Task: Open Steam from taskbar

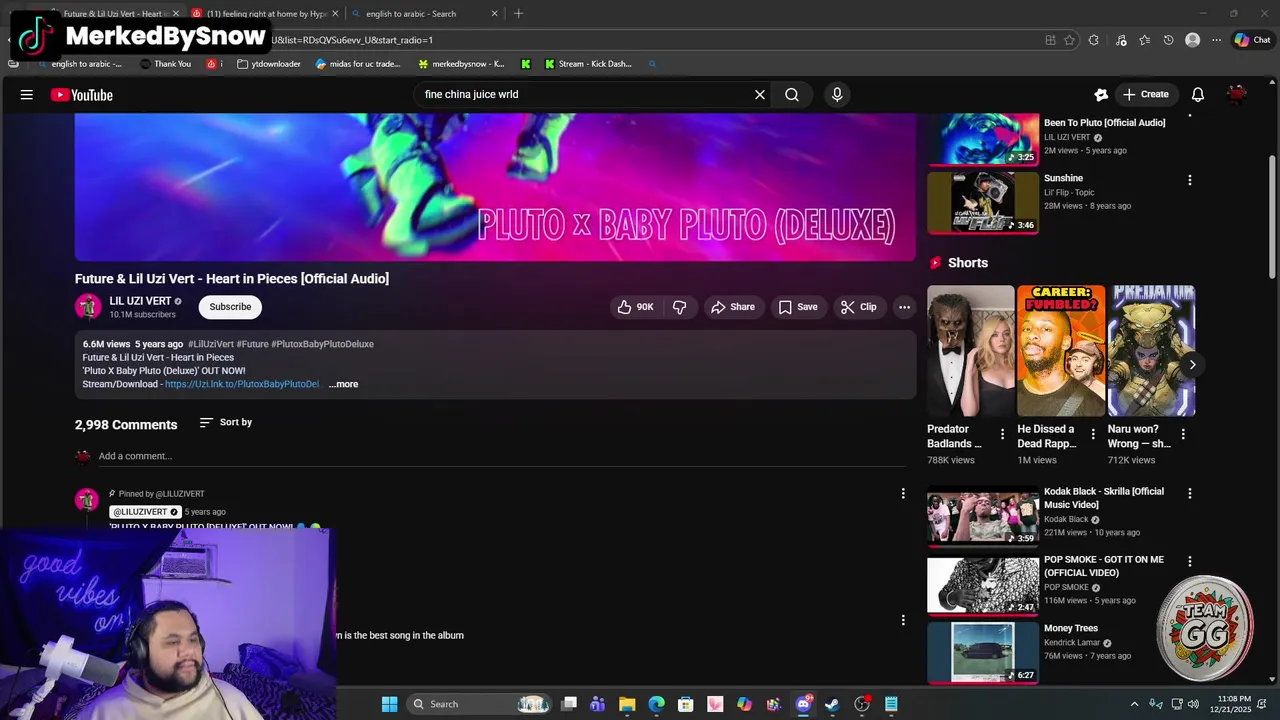Action: click(832, 704)
